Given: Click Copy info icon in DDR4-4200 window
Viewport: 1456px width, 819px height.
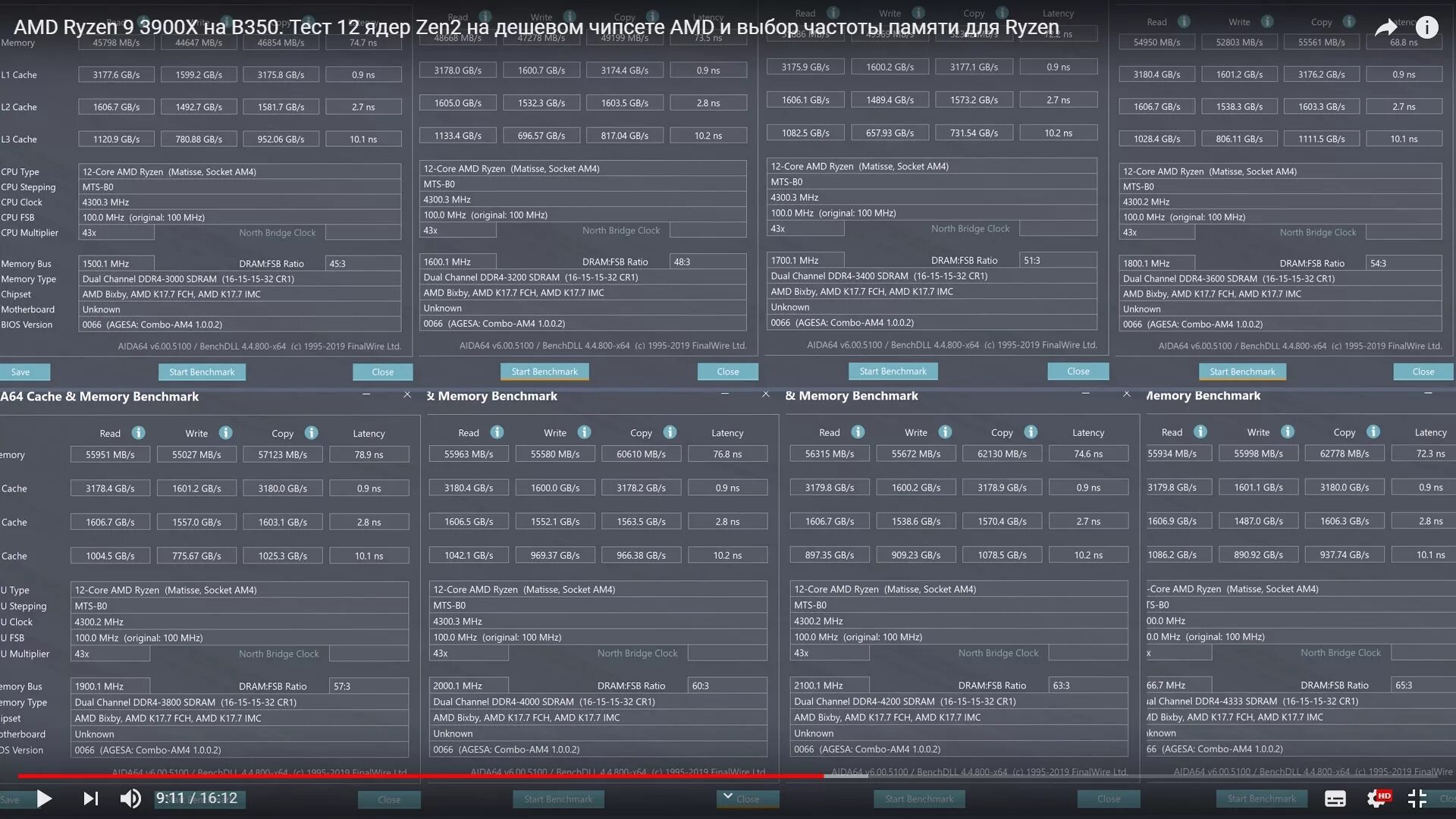Looking at the screenshot, I should pos(1031,432).
